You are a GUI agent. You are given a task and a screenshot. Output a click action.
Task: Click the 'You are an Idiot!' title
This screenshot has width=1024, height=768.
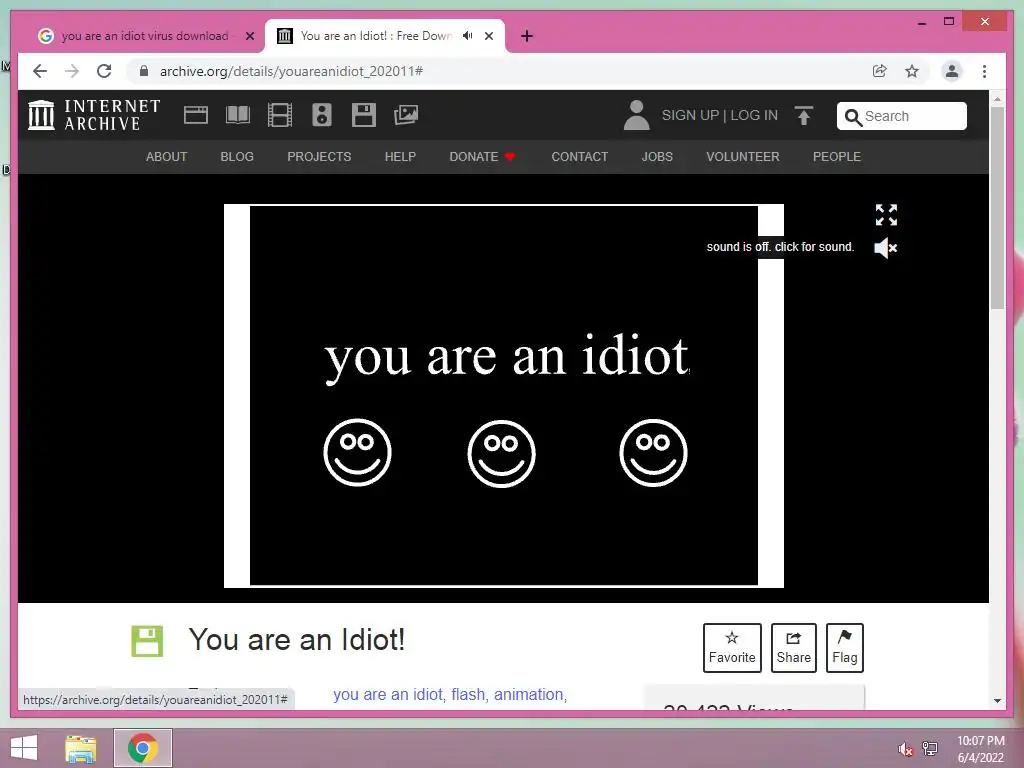point(297,639)
